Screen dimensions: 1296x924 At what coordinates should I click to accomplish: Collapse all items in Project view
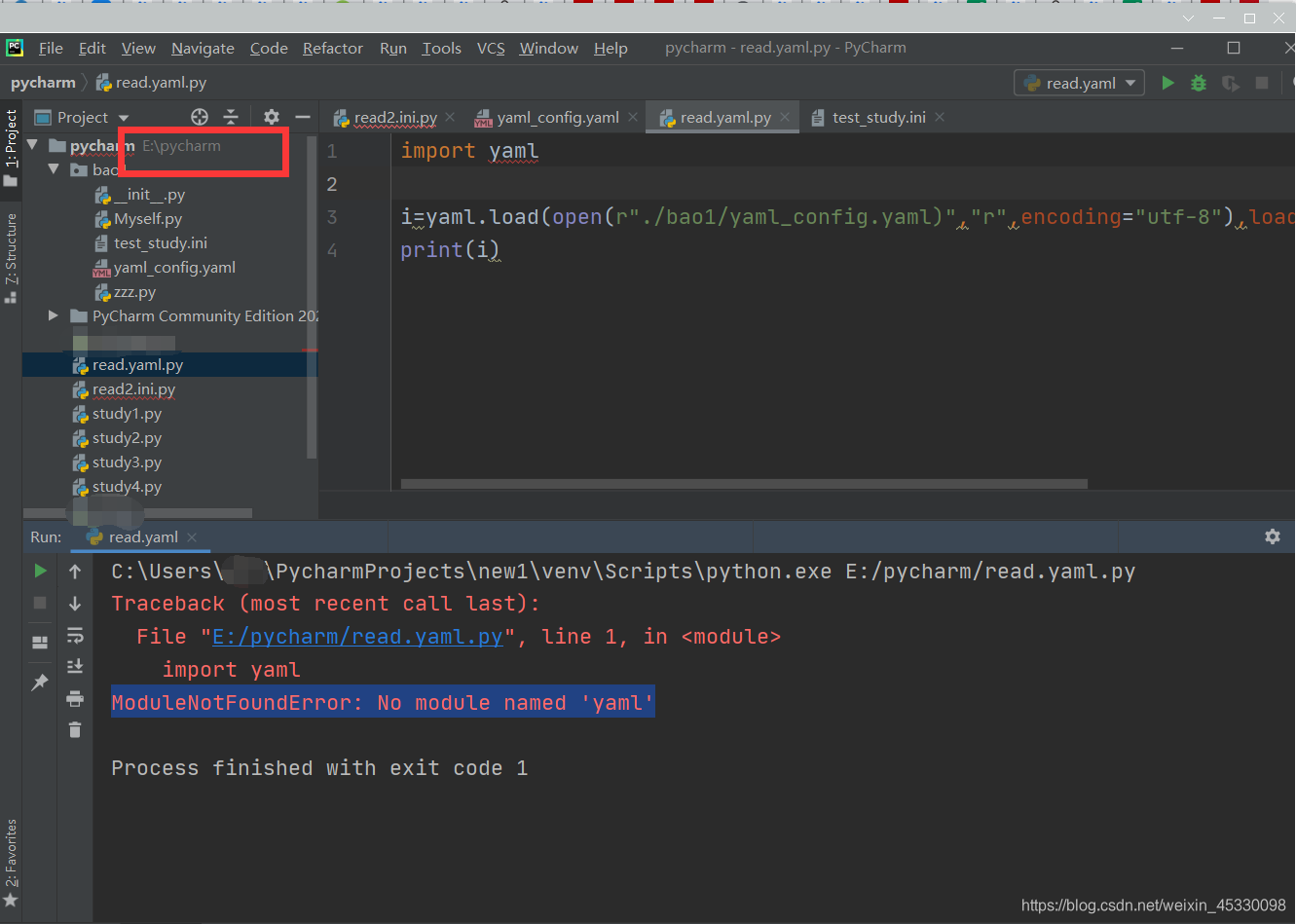tap(232, 116)
